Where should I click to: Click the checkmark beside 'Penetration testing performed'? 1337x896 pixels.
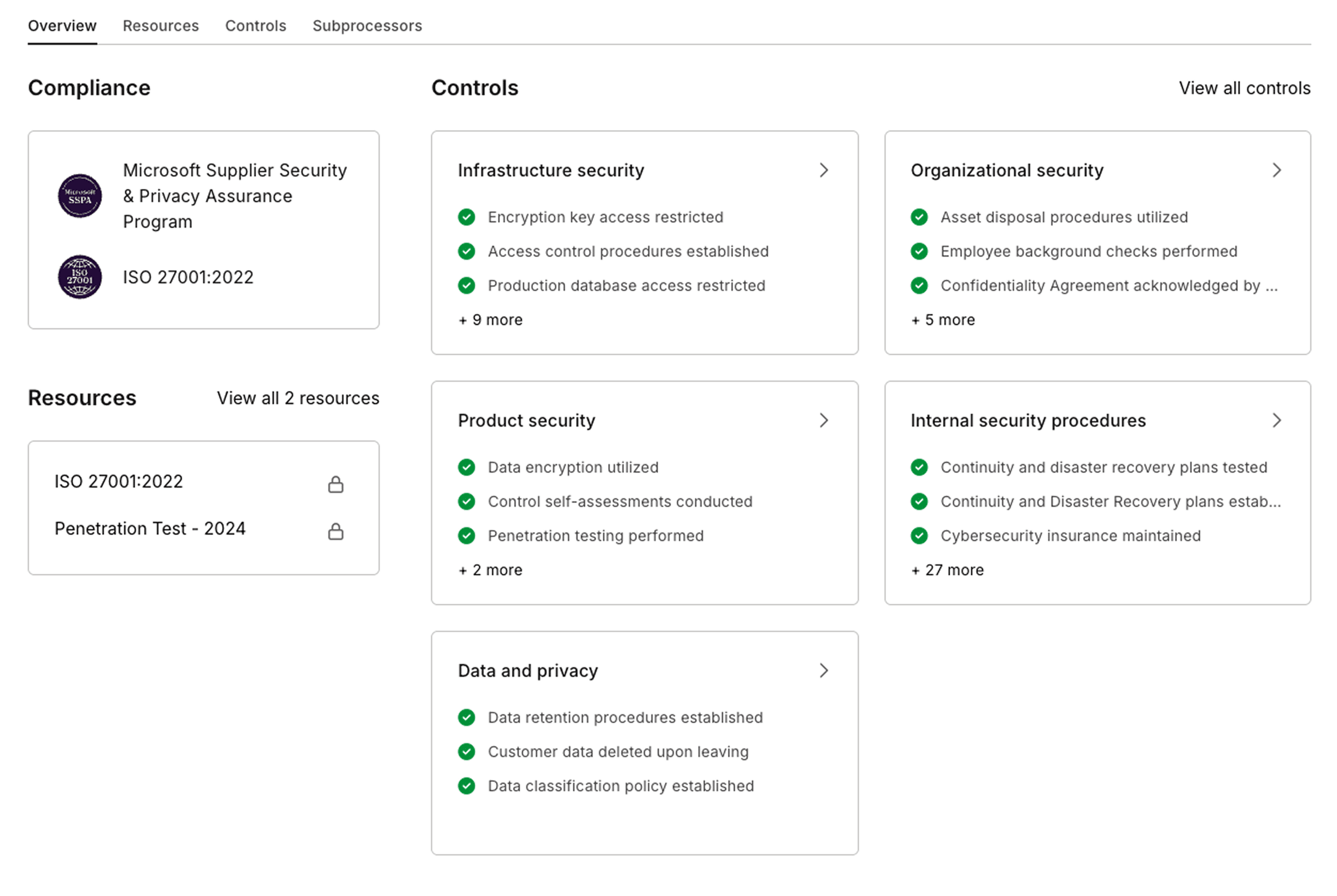pyautogui.click(x=466, y=536)
